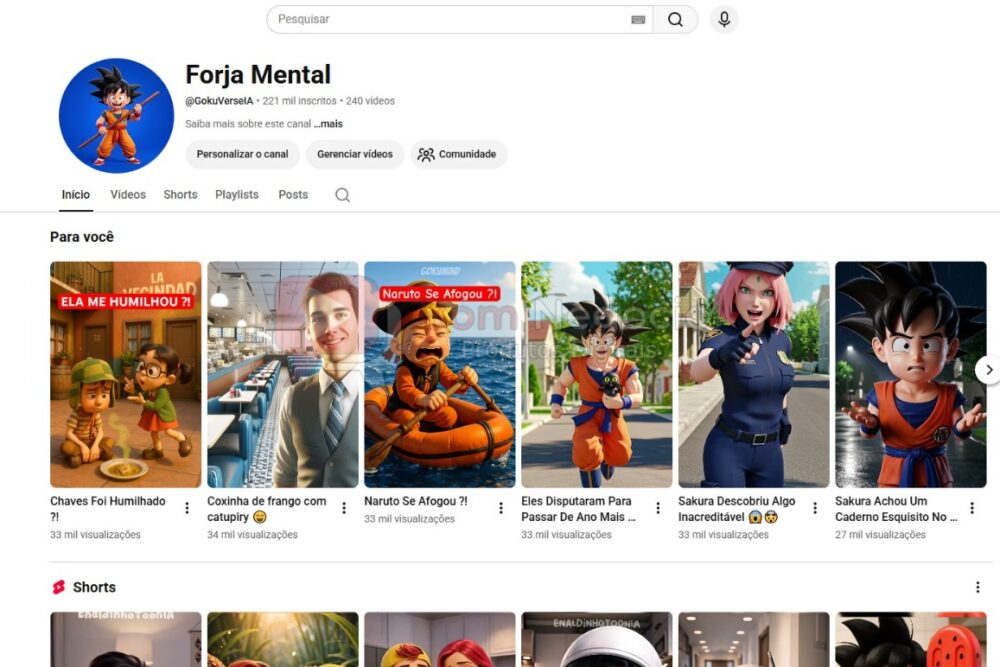Open options menu for Chaves Foi Humilhado video

tap(187, 508)
